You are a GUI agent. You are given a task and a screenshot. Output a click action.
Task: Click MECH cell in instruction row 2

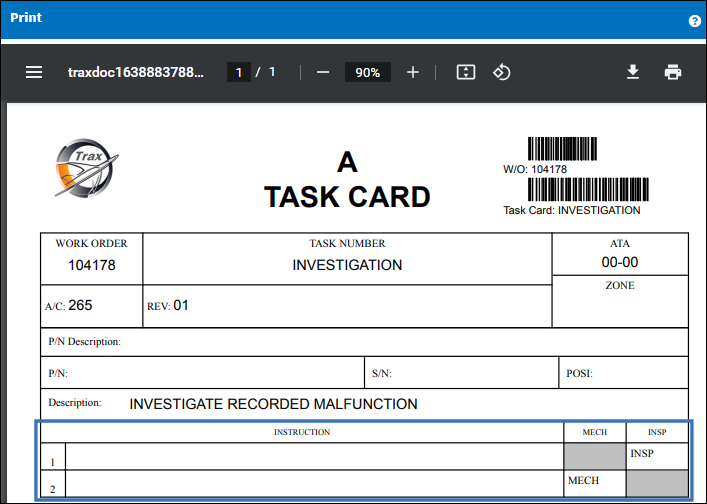(x=595, y=484)
